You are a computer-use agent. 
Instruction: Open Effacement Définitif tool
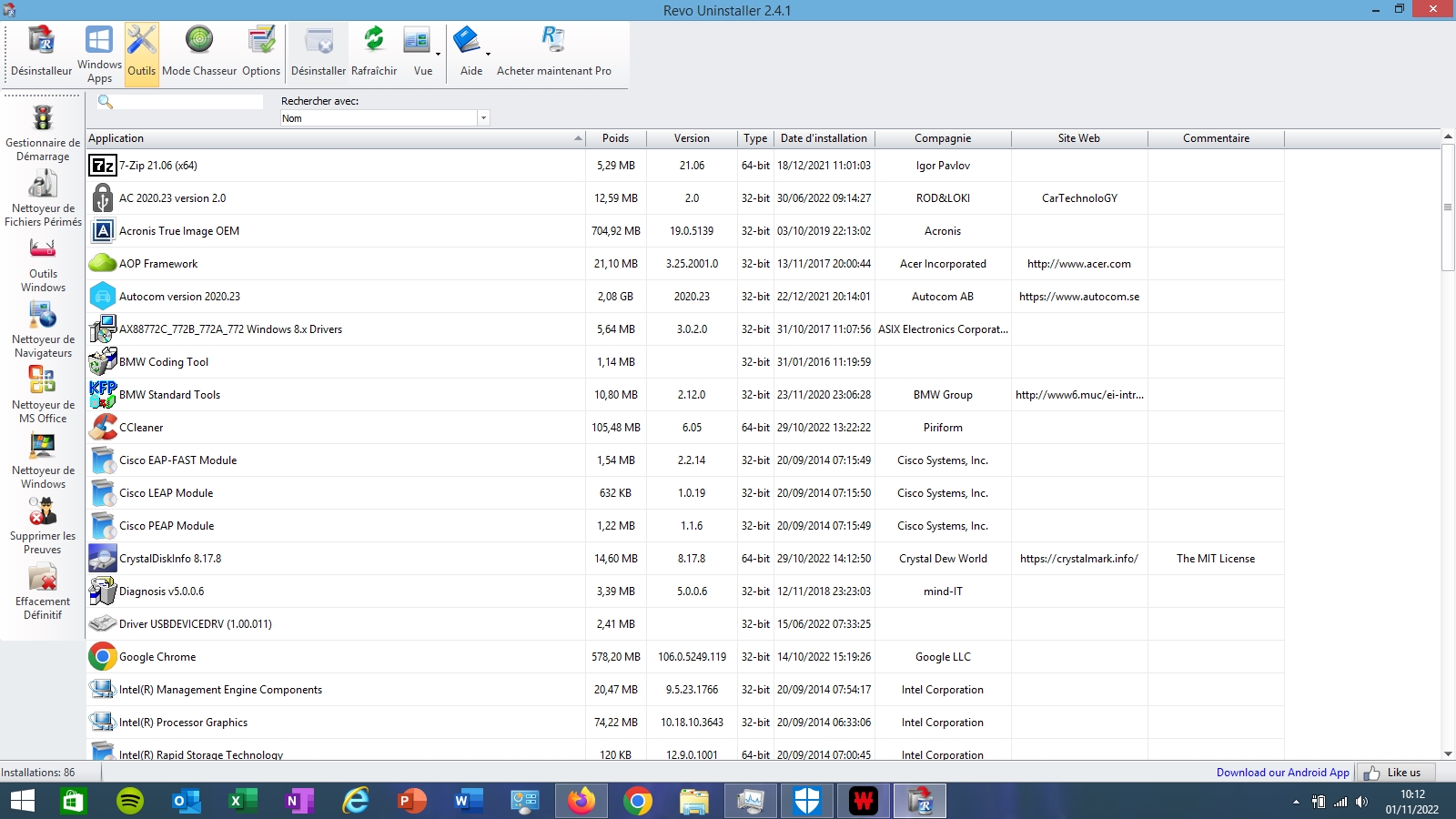43,592
